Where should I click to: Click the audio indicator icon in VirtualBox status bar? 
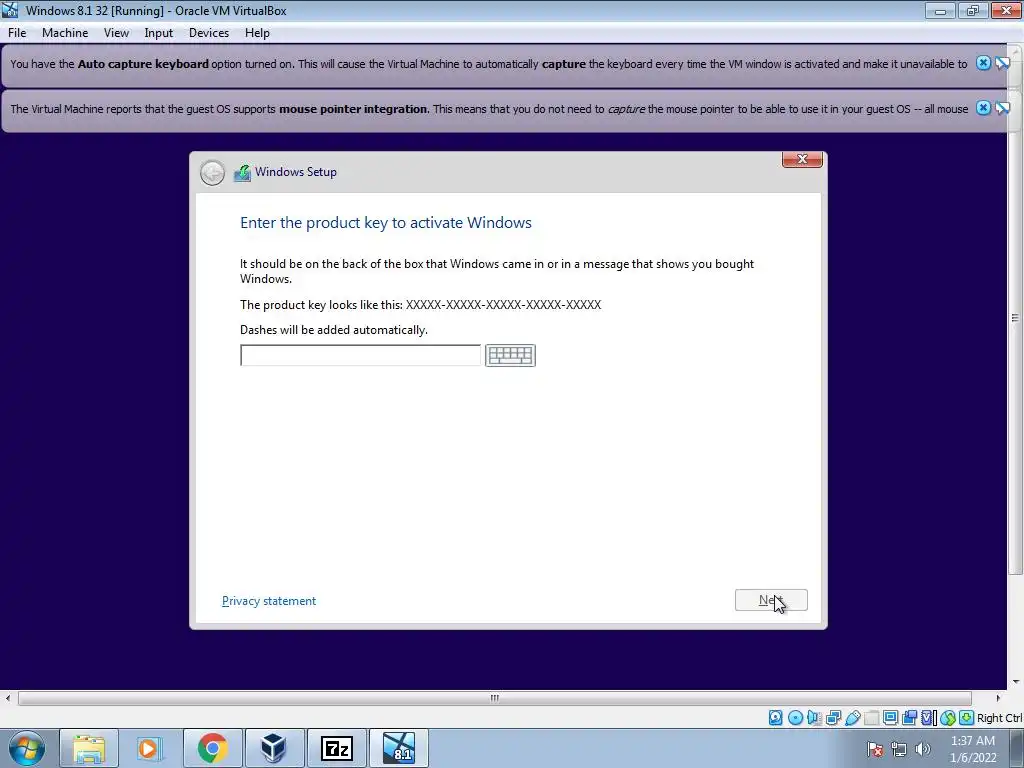814,718
